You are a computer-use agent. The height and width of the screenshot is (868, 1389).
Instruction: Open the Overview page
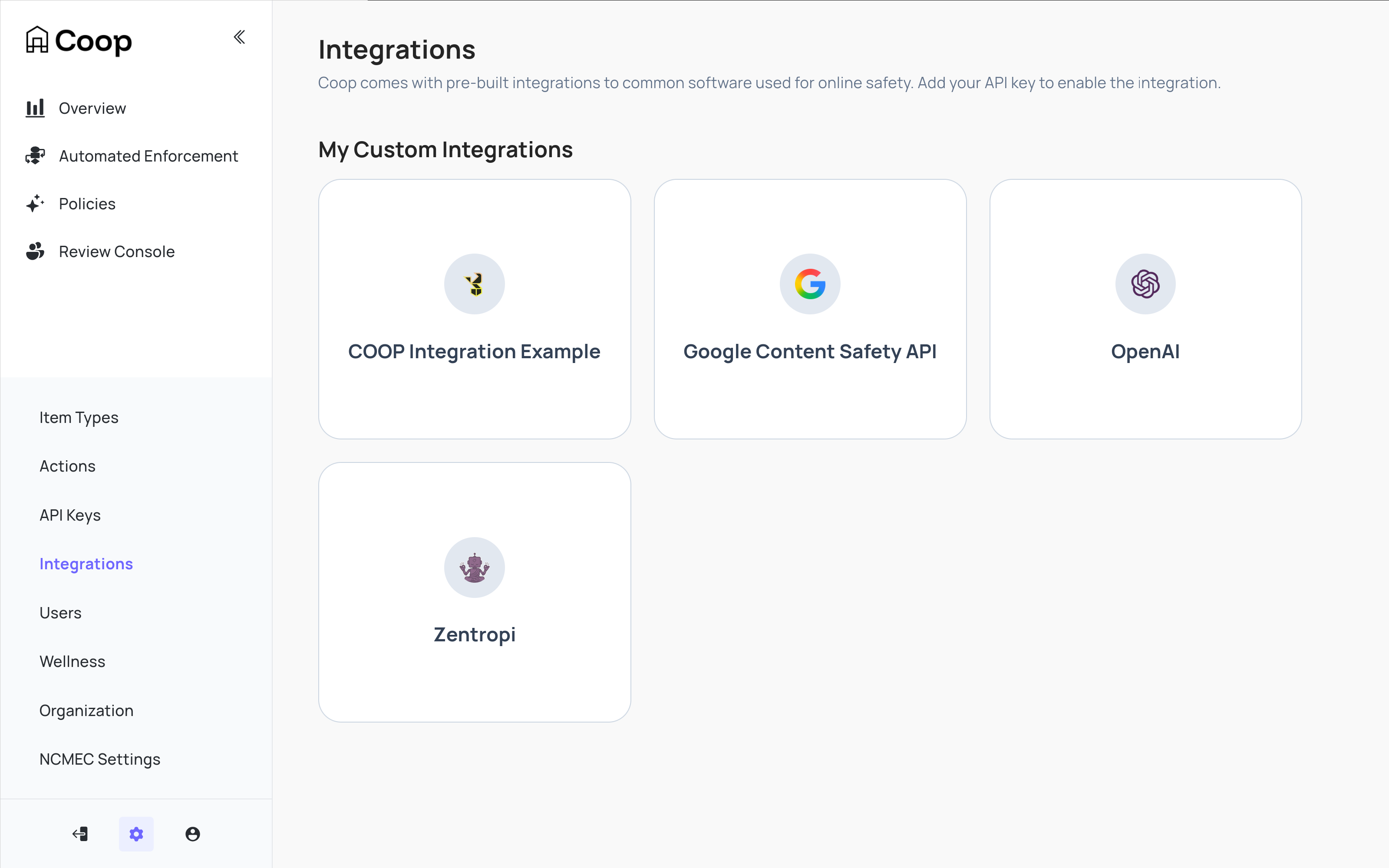click(x=92, y=108)
